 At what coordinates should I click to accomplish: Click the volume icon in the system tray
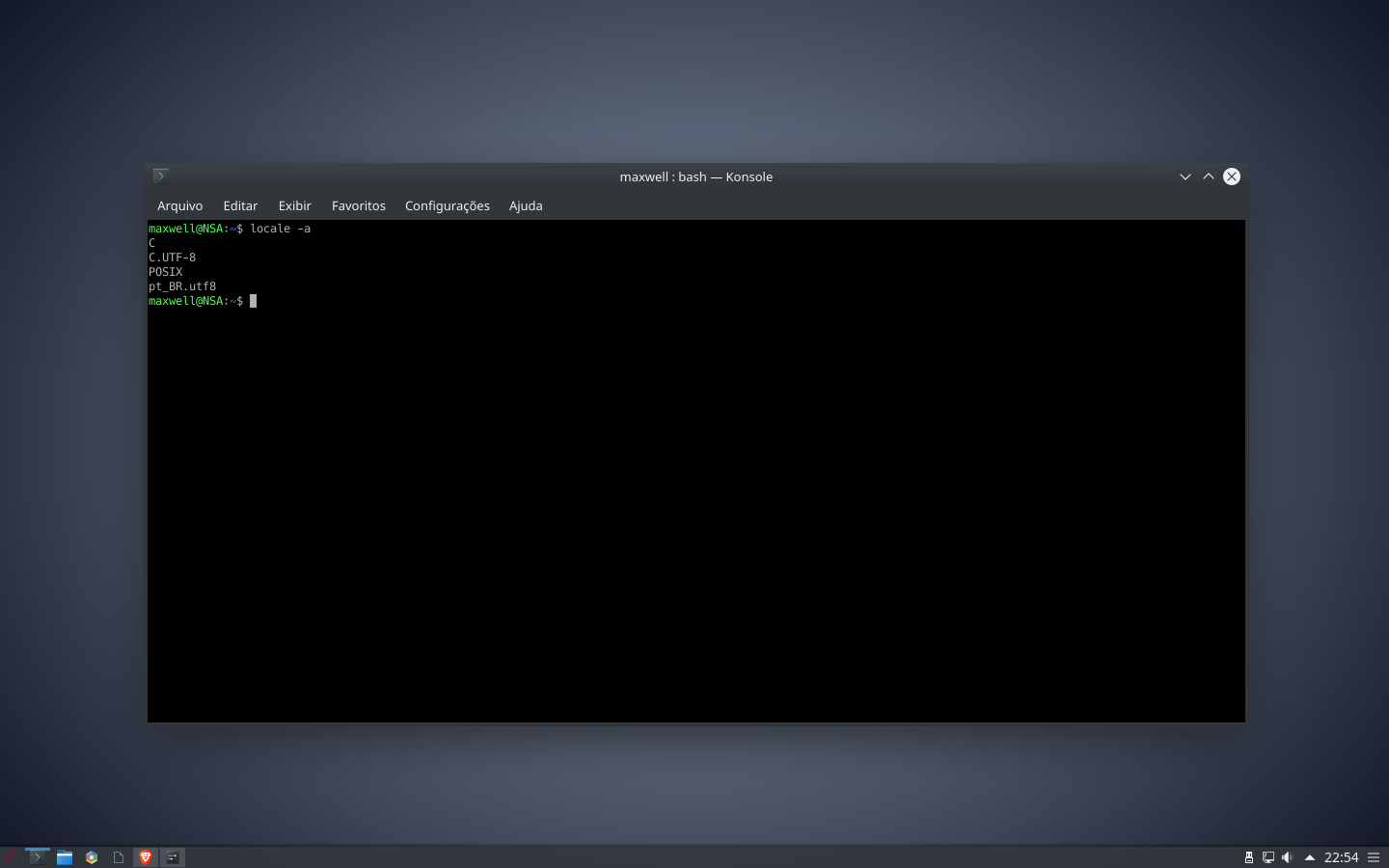click(1287, 856)
